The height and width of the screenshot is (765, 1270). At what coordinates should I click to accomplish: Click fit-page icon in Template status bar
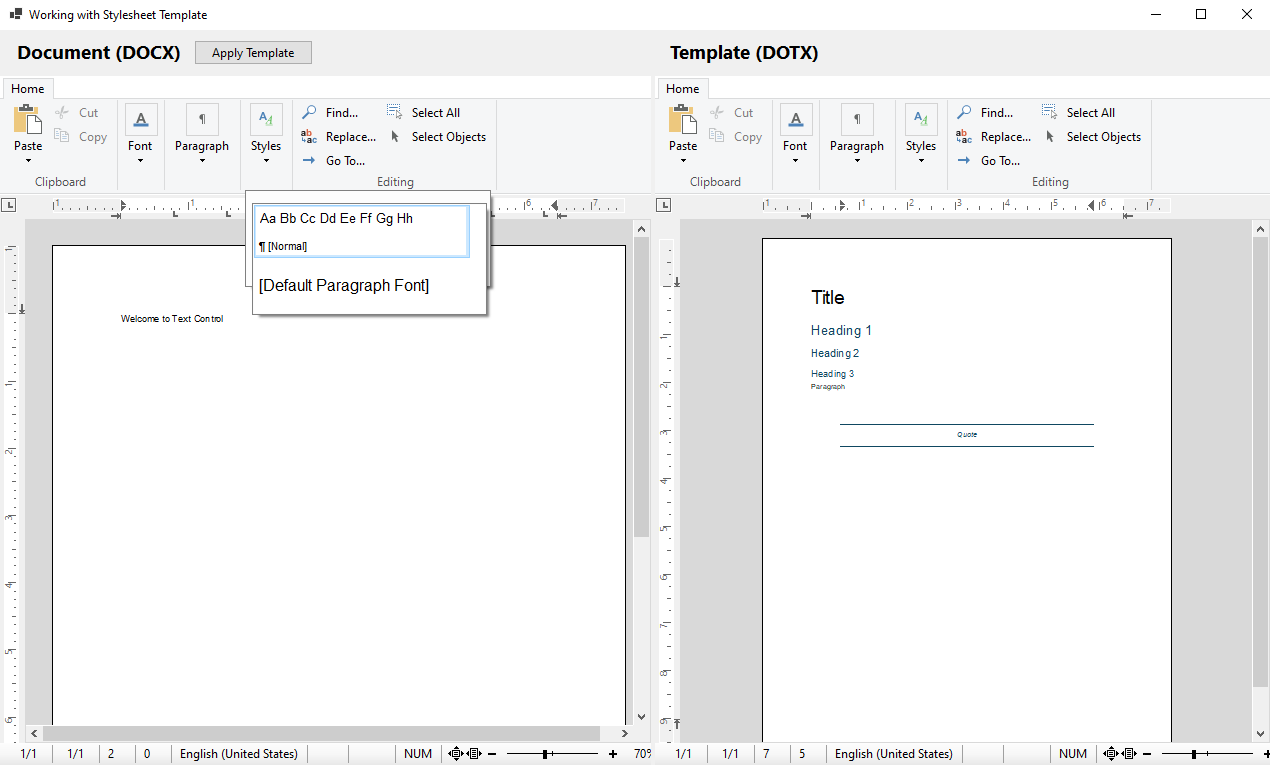pos(1111,754)
